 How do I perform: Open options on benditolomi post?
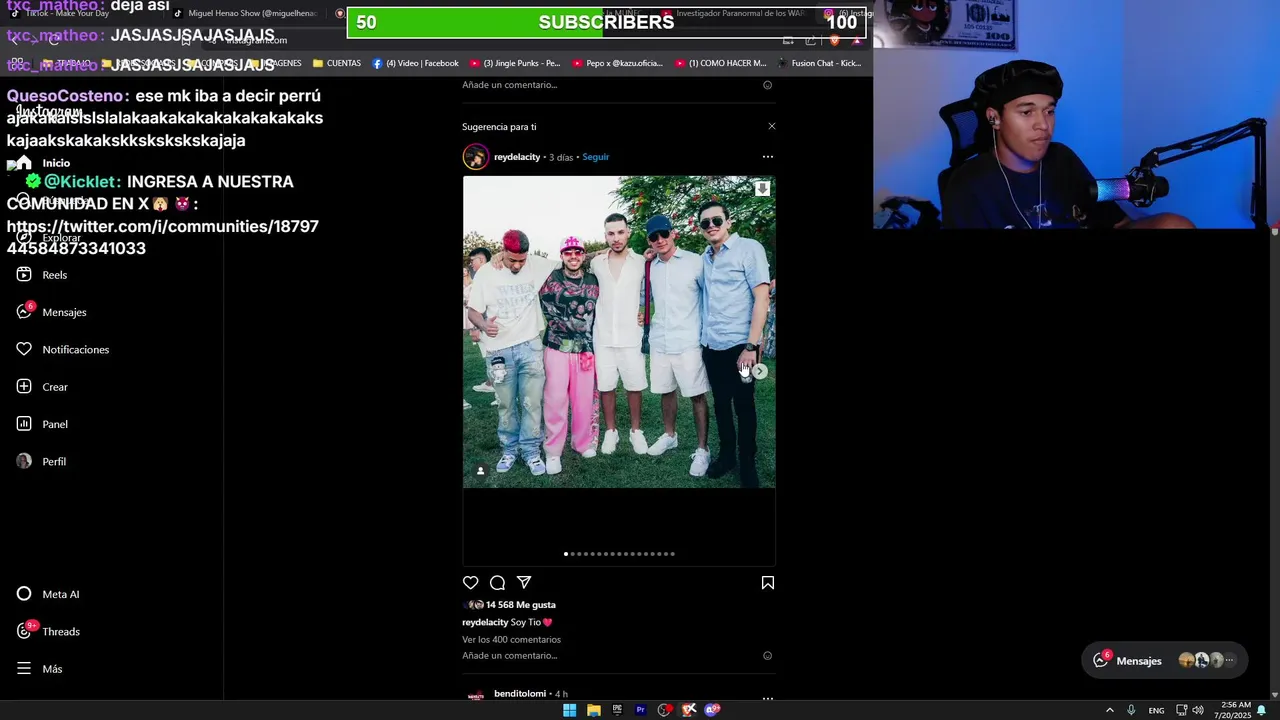click(768, 698)
